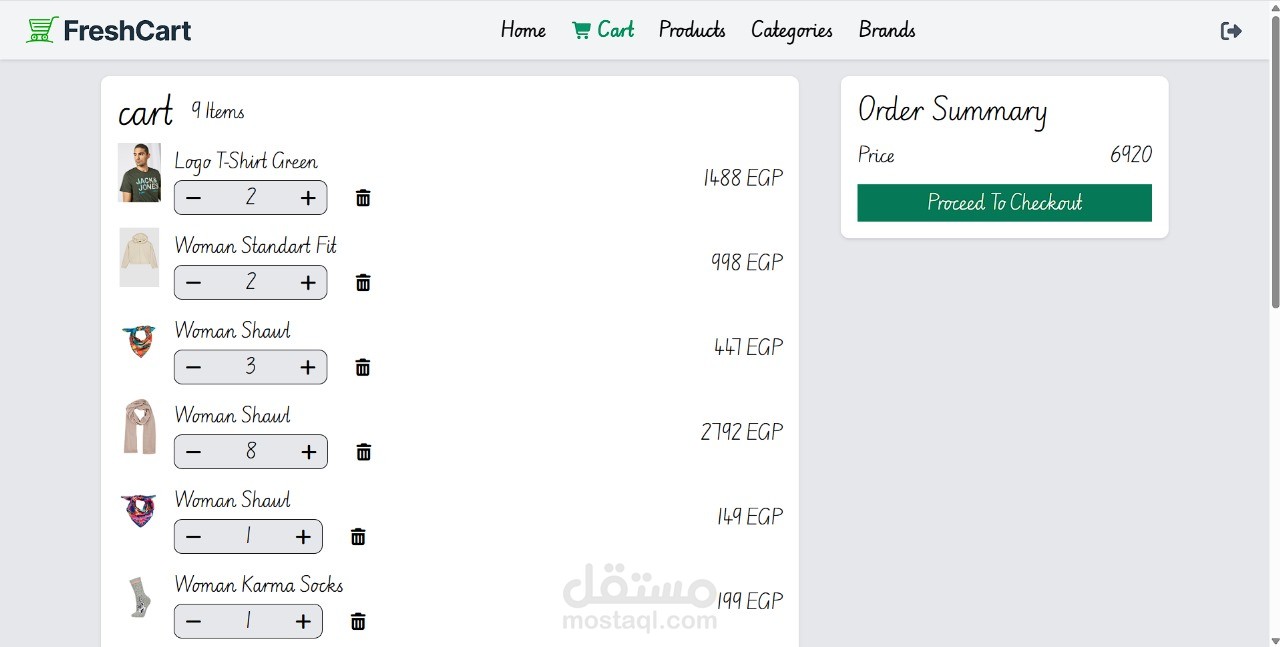Add one more Woman Karma Socks
The height and width of the screenshot is (647, 1280).
click(304, 622)
